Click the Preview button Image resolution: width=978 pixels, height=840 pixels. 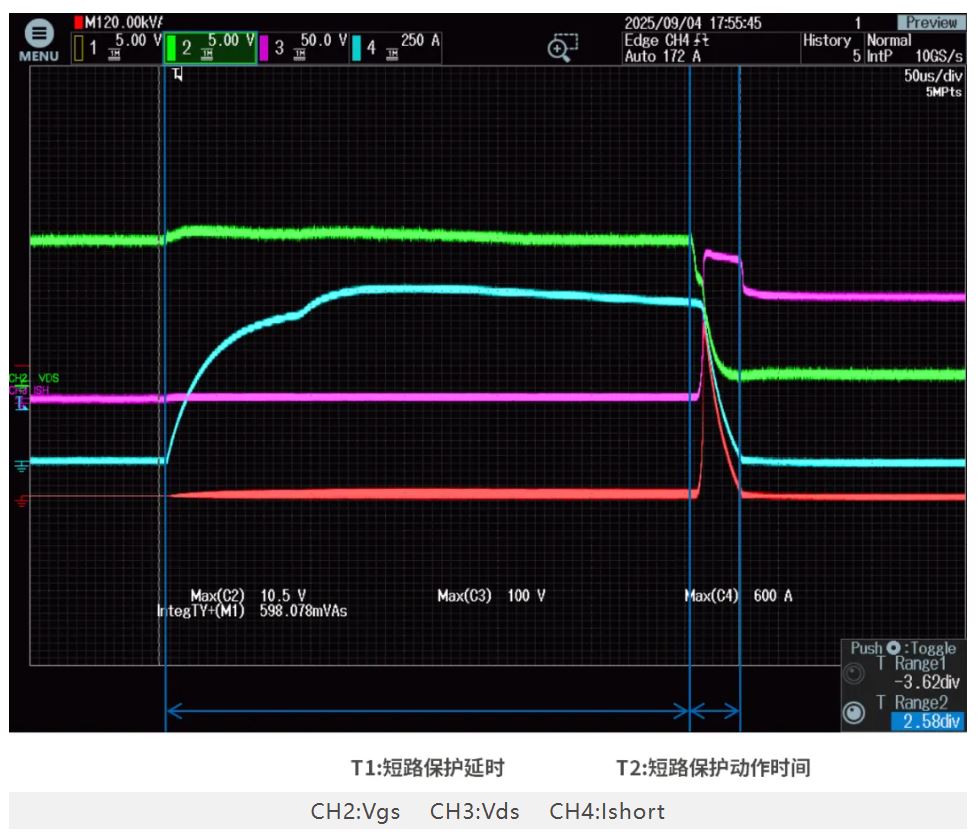pyautogui.click(x=930, y=22)
